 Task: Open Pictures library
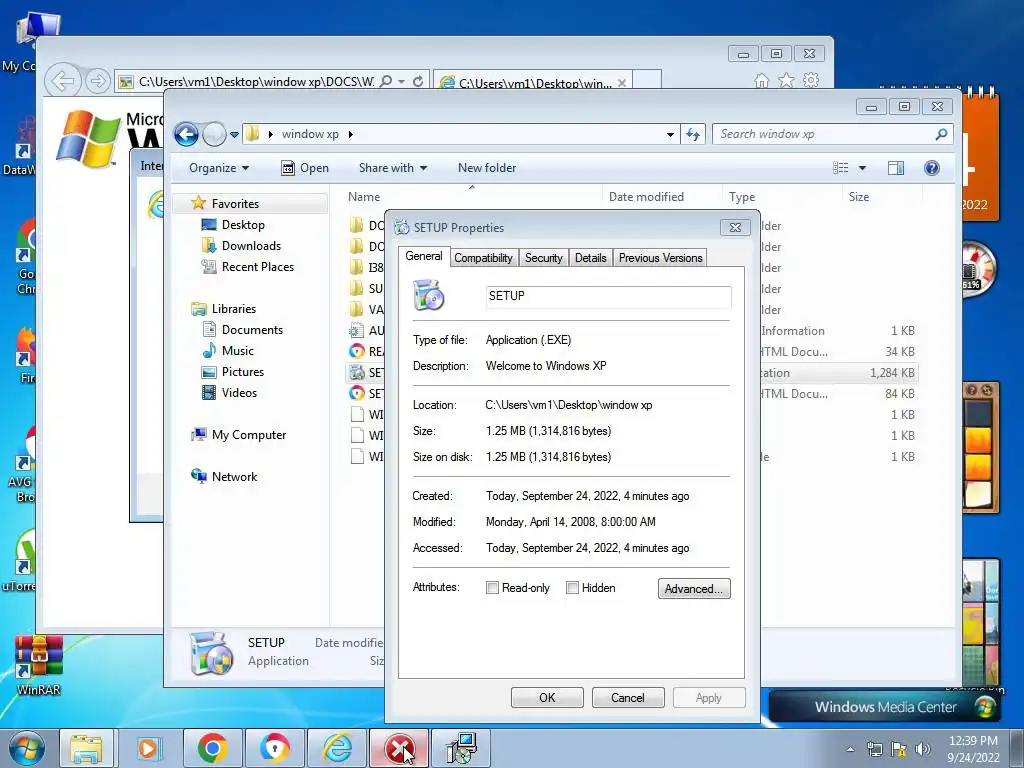(x=242, y=372)
